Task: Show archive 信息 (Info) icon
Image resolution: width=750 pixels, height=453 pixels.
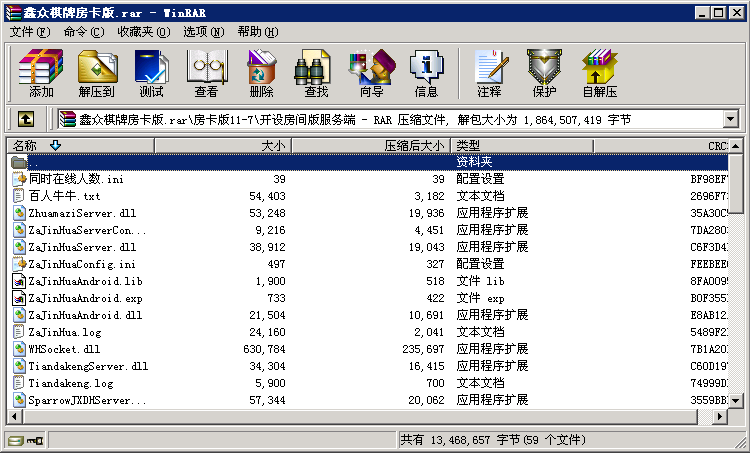Action: tap(426, 74)
